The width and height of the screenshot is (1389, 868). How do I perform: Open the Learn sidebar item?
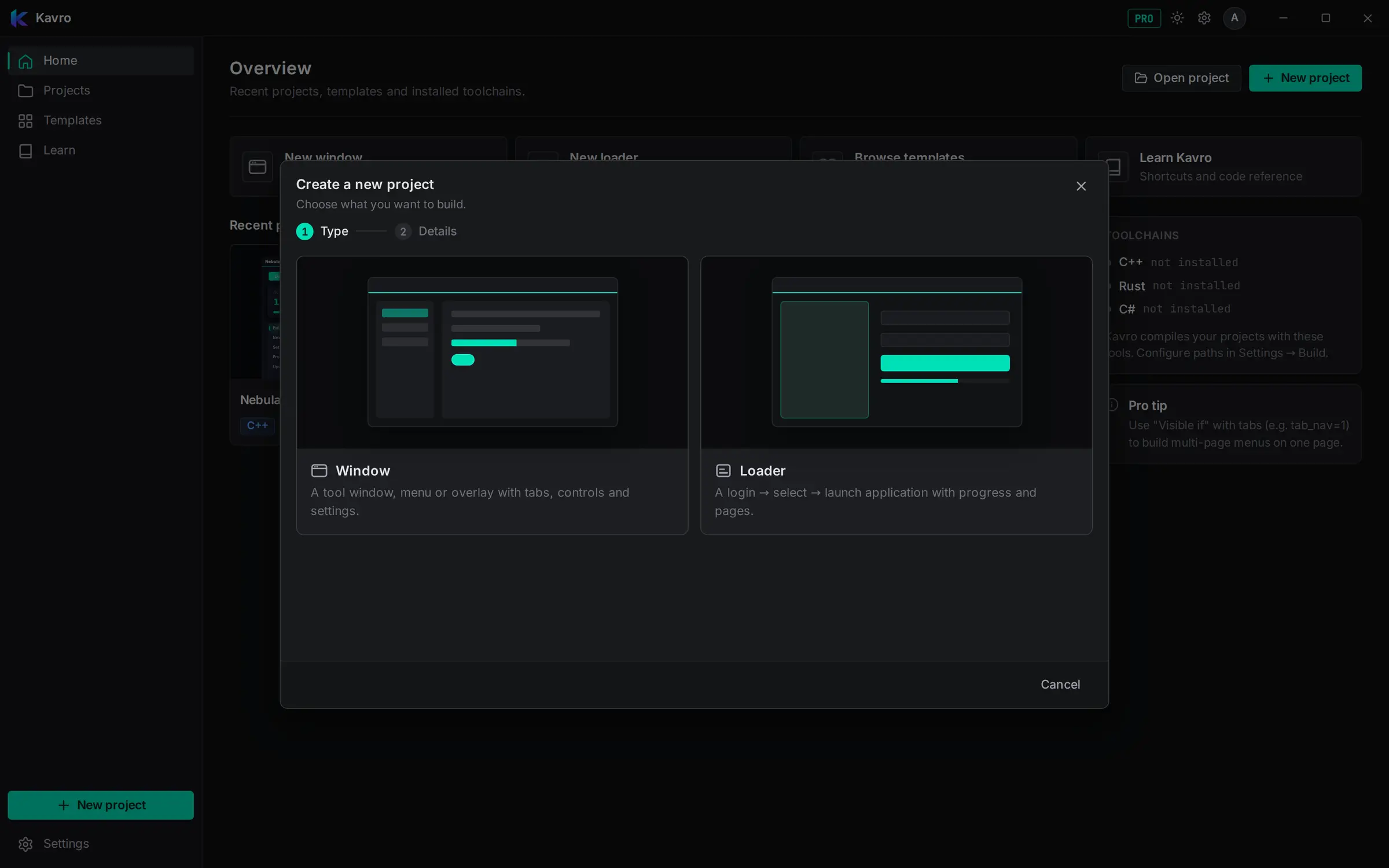point(101,150)
